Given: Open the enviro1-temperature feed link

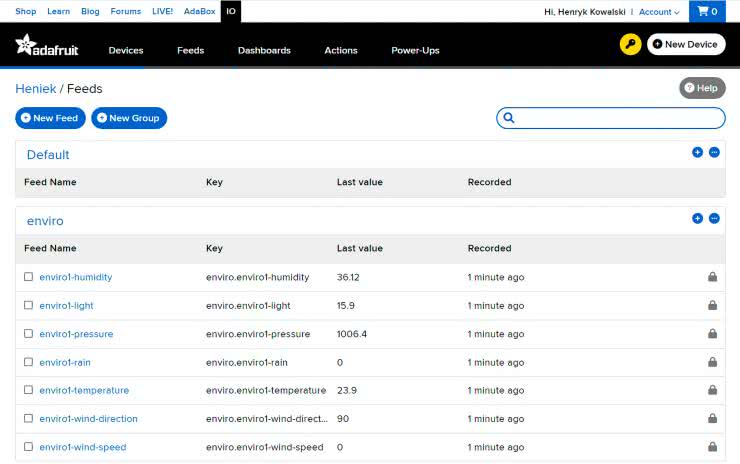Looking at the screenshot, I should [84, 391].
